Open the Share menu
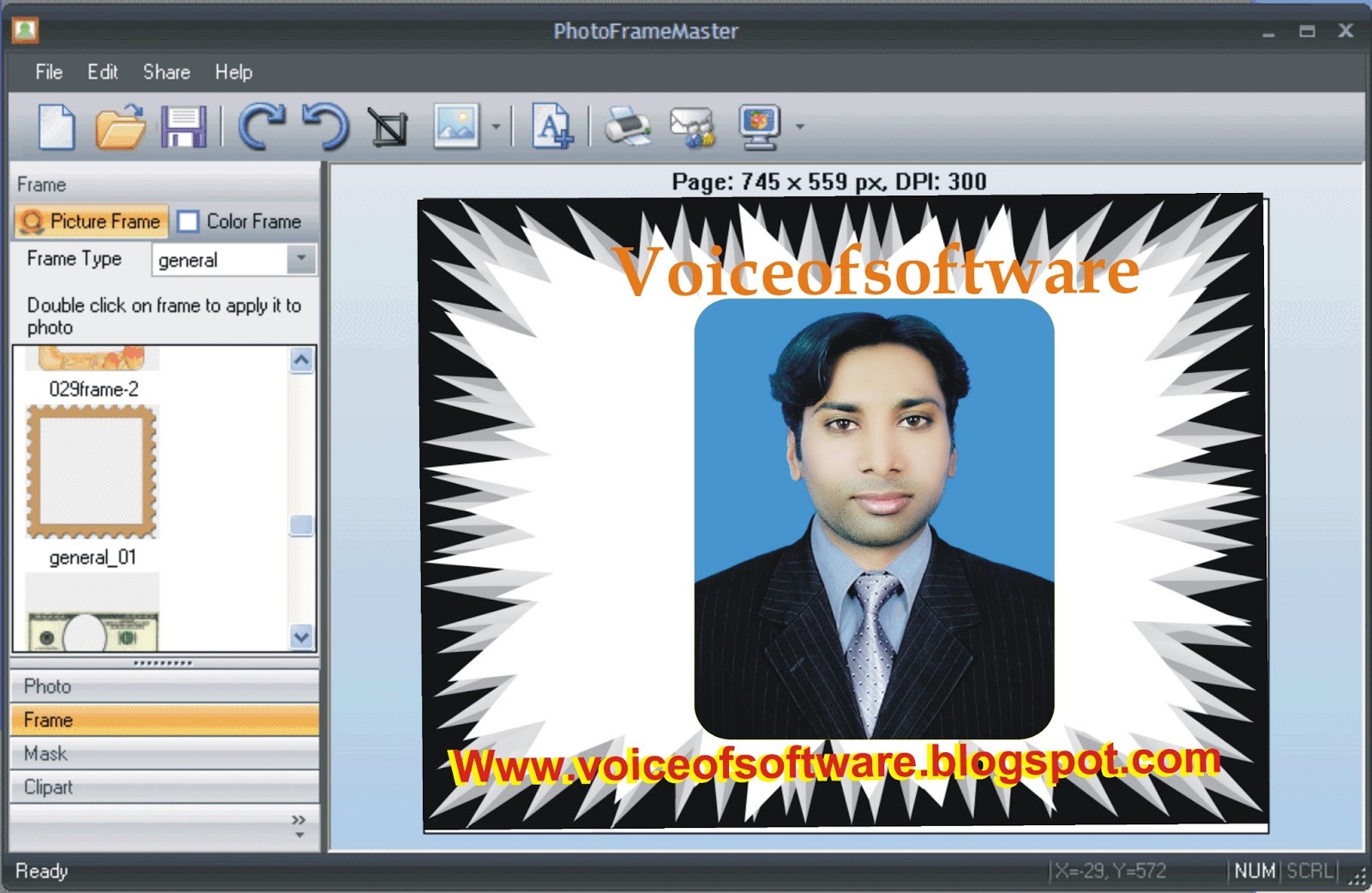Screen dimensions: 1372x893 [166, 72]
